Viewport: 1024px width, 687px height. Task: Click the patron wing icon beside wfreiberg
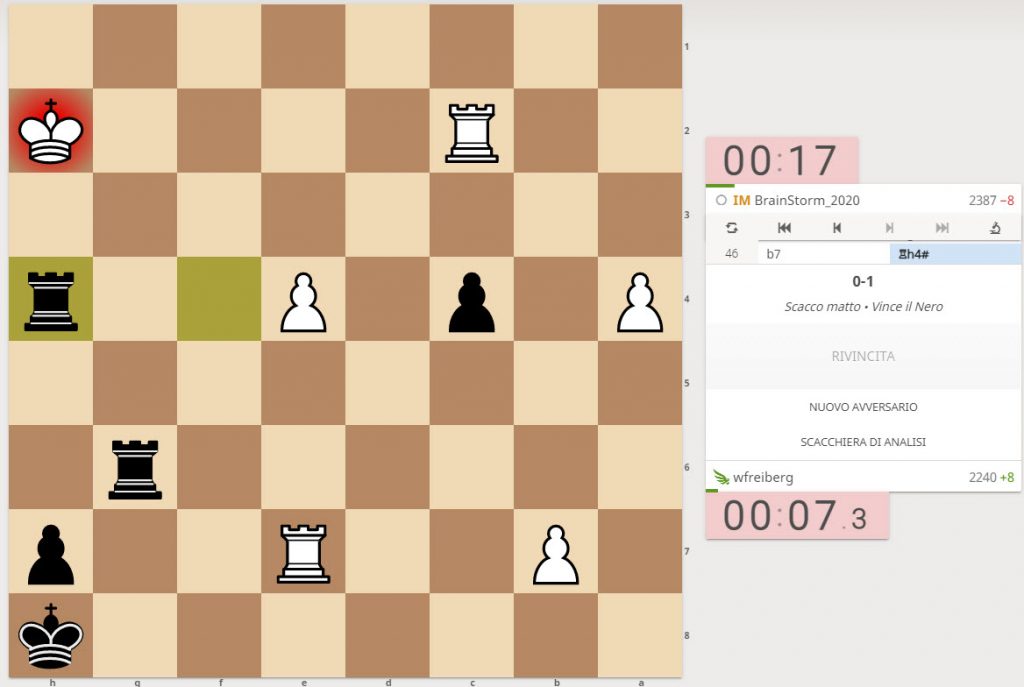(721, 477)
